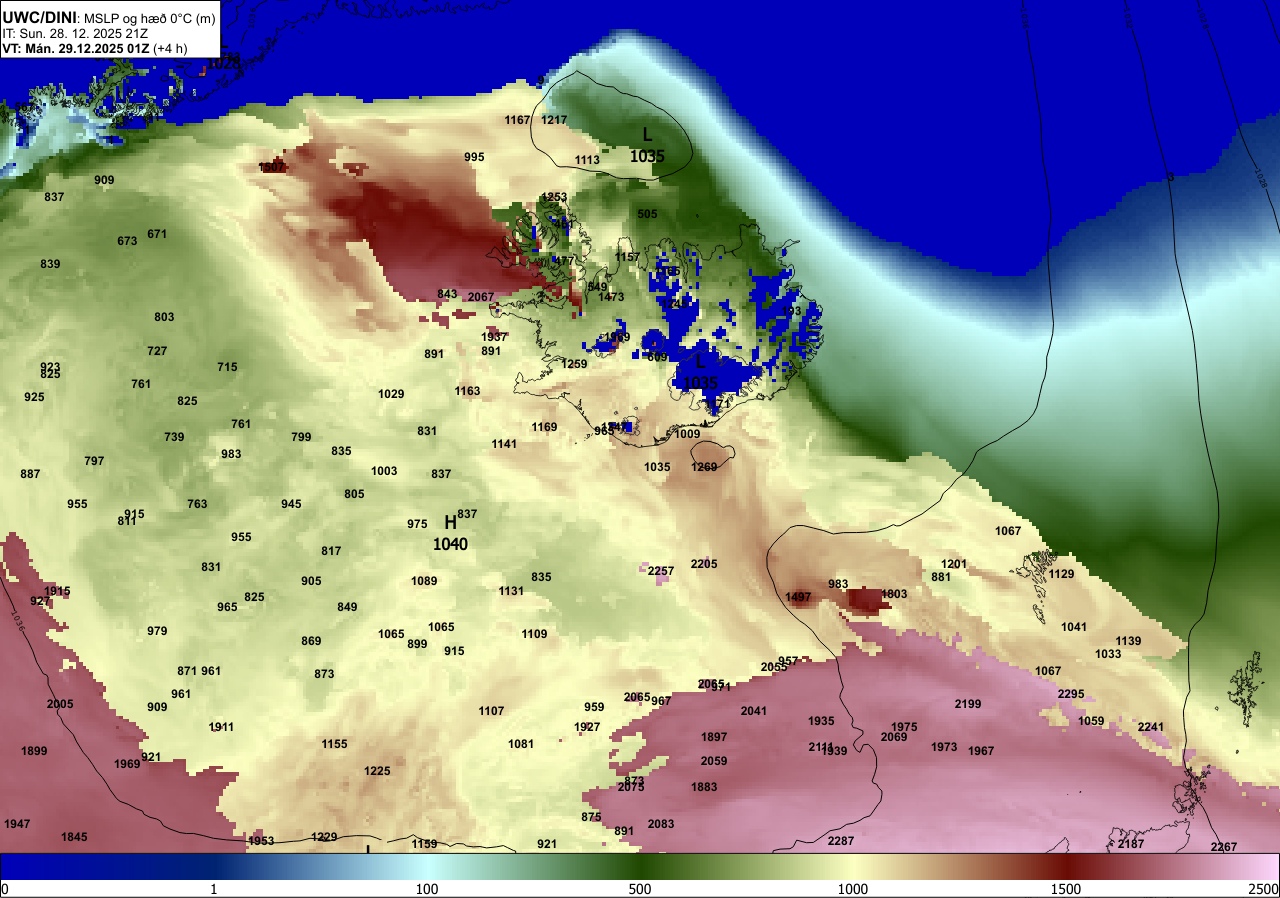This screenshot has height=898, width=1280.
Task: Pick the map value 1029
Action: (x=391, y=394)
